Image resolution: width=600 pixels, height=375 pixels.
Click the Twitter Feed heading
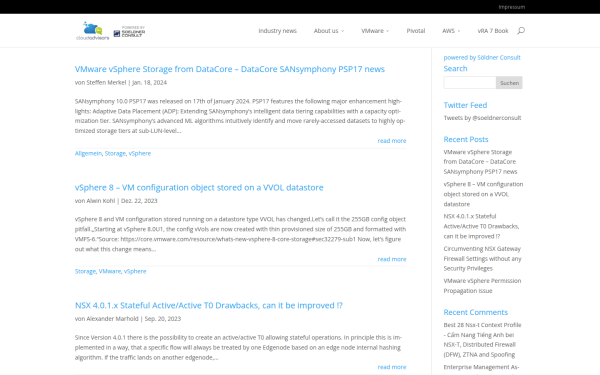click(465, 105)
